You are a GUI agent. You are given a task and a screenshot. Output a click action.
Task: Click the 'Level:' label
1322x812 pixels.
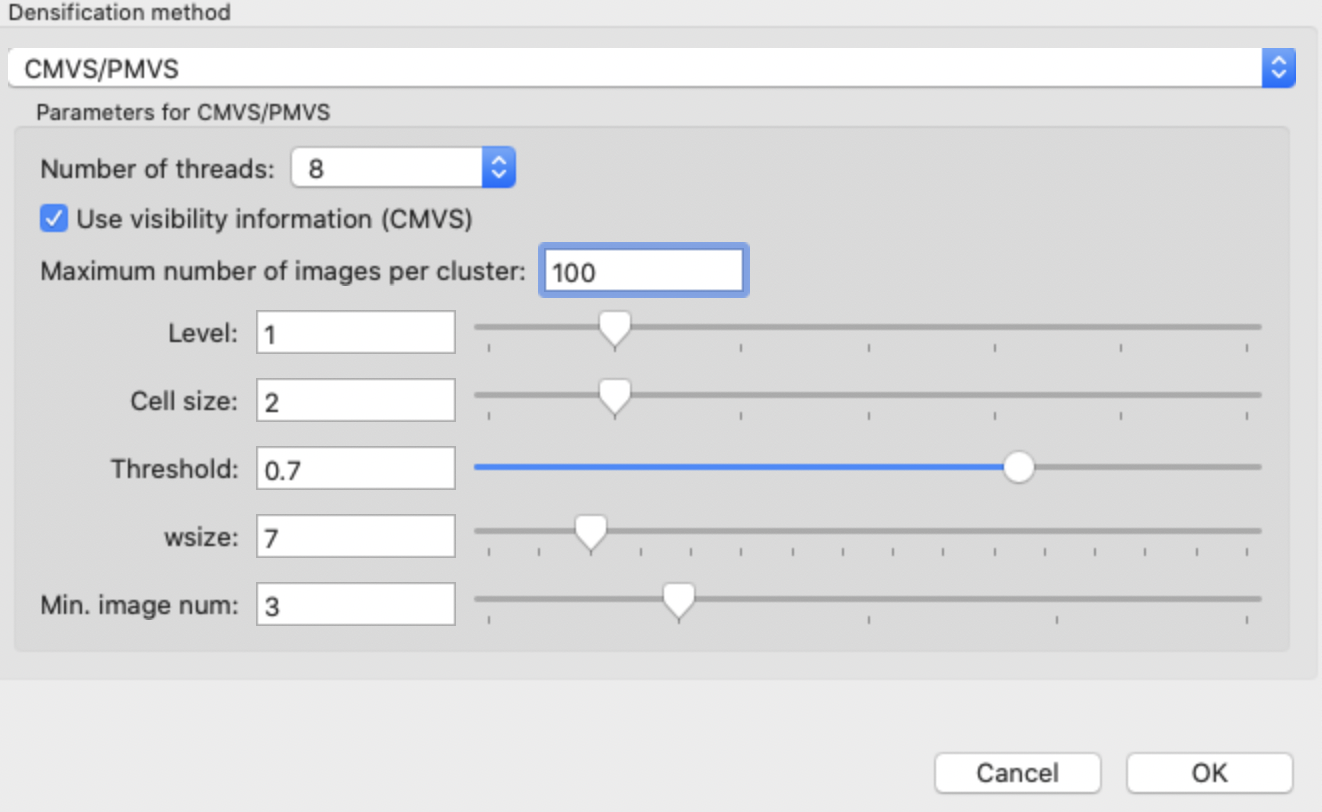tap(203, 333)
